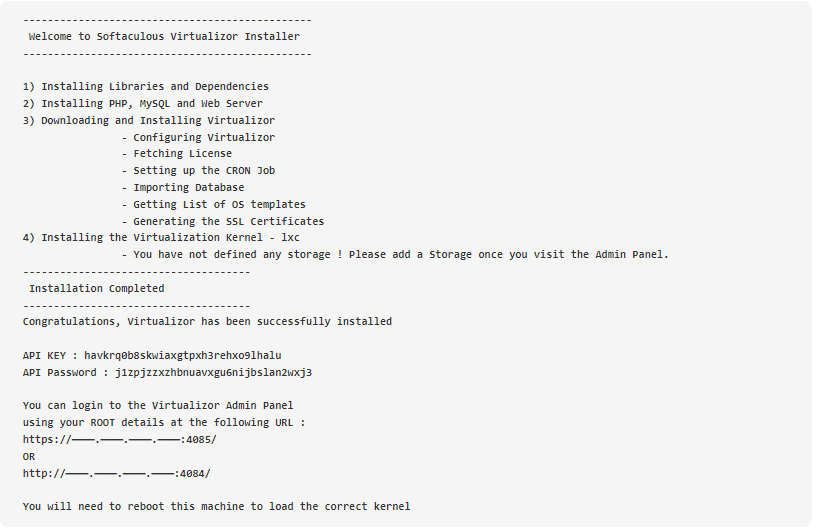The image size is (816, 530).
Task: Click the 'Setting up the CRON Job' line
Action: (198, 171)
